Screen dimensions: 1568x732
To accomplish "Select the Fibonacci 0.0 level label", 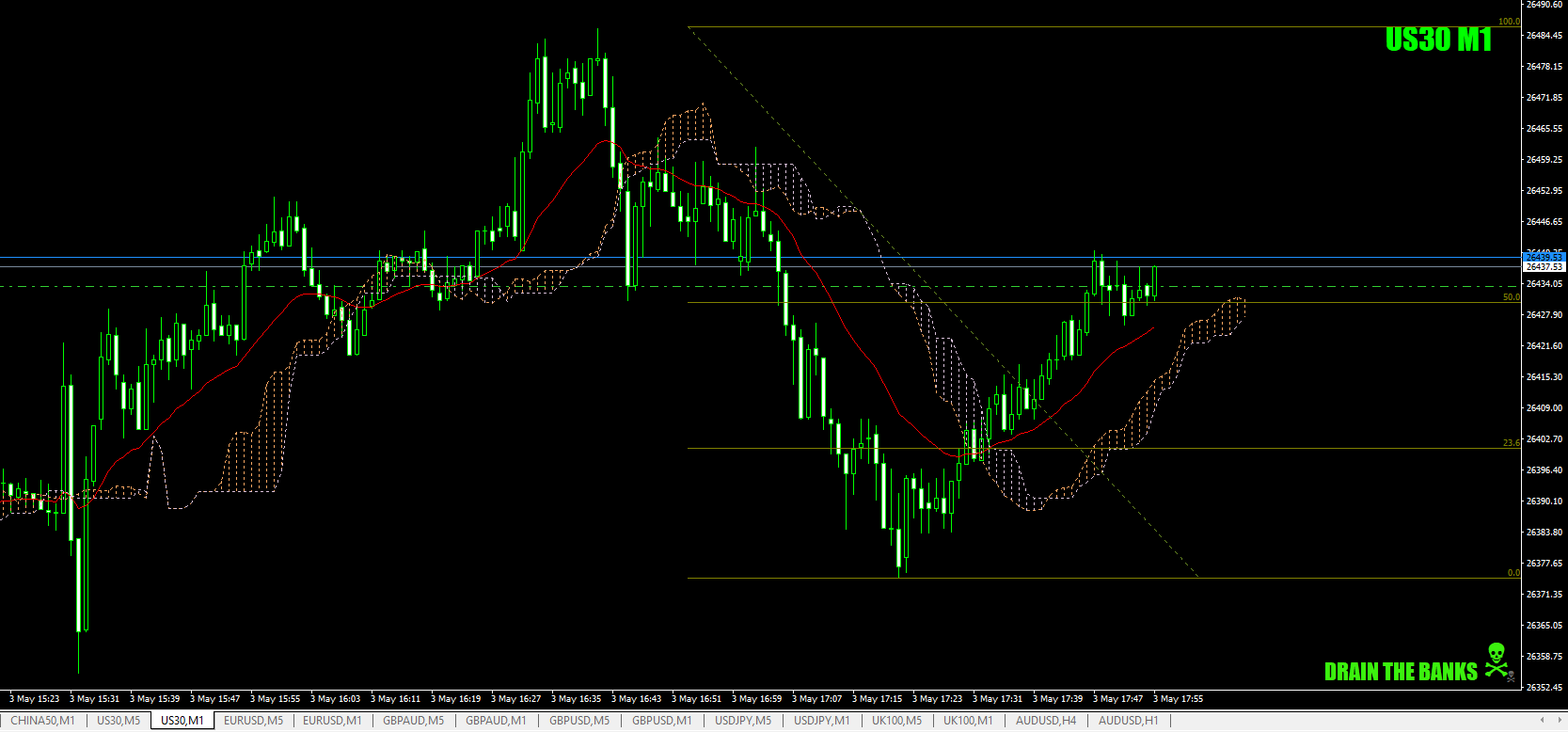I will 1513,573.
